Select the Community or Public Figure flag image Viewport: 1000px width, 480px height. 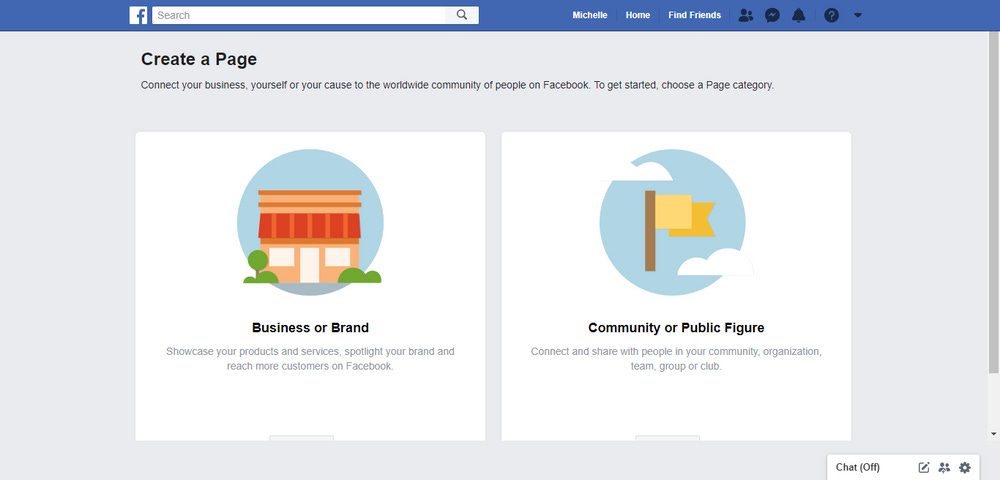pyautogui.click(x=675, y=222)
